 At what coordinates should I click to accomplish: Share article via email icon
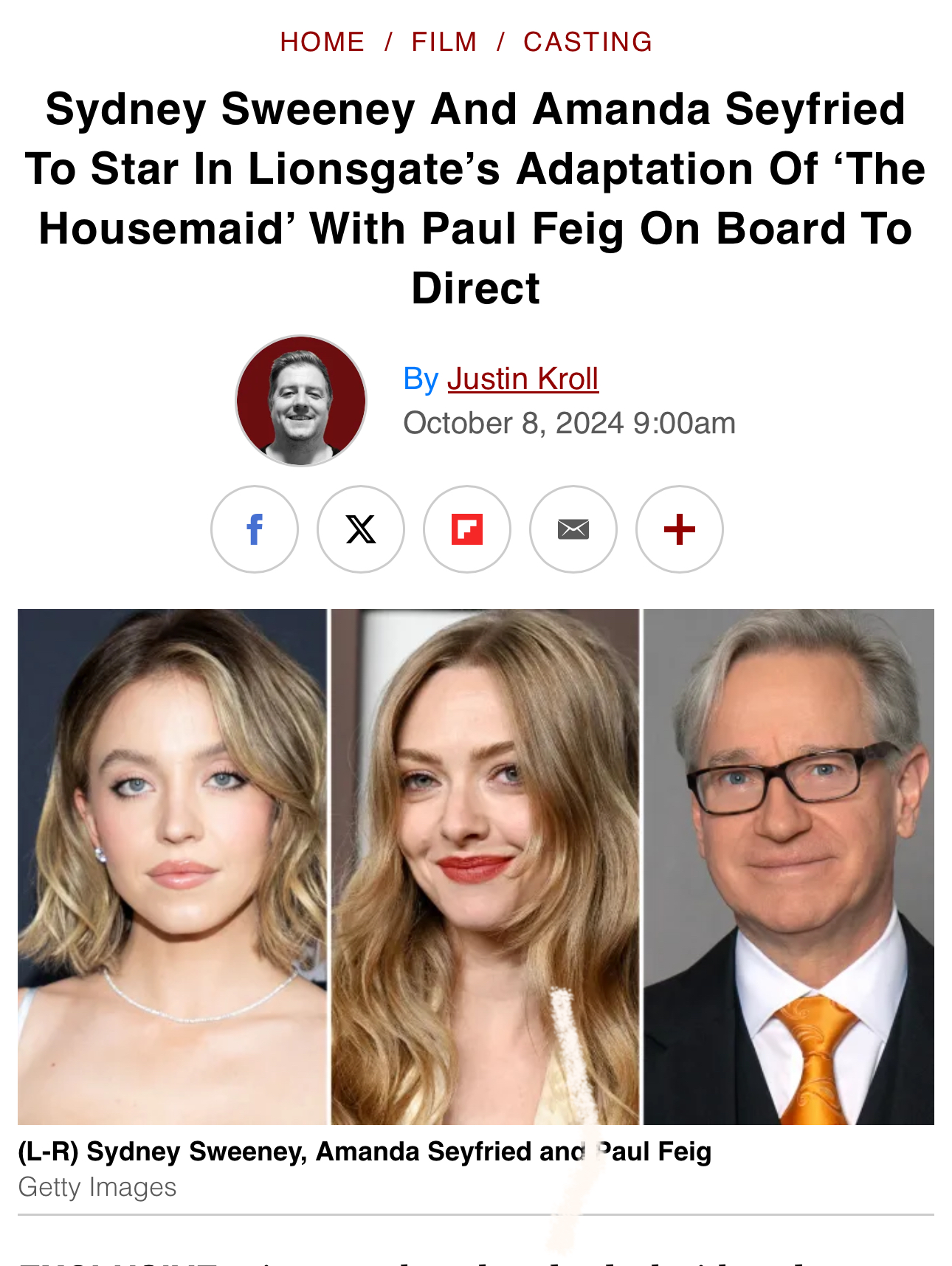[573, 529]
